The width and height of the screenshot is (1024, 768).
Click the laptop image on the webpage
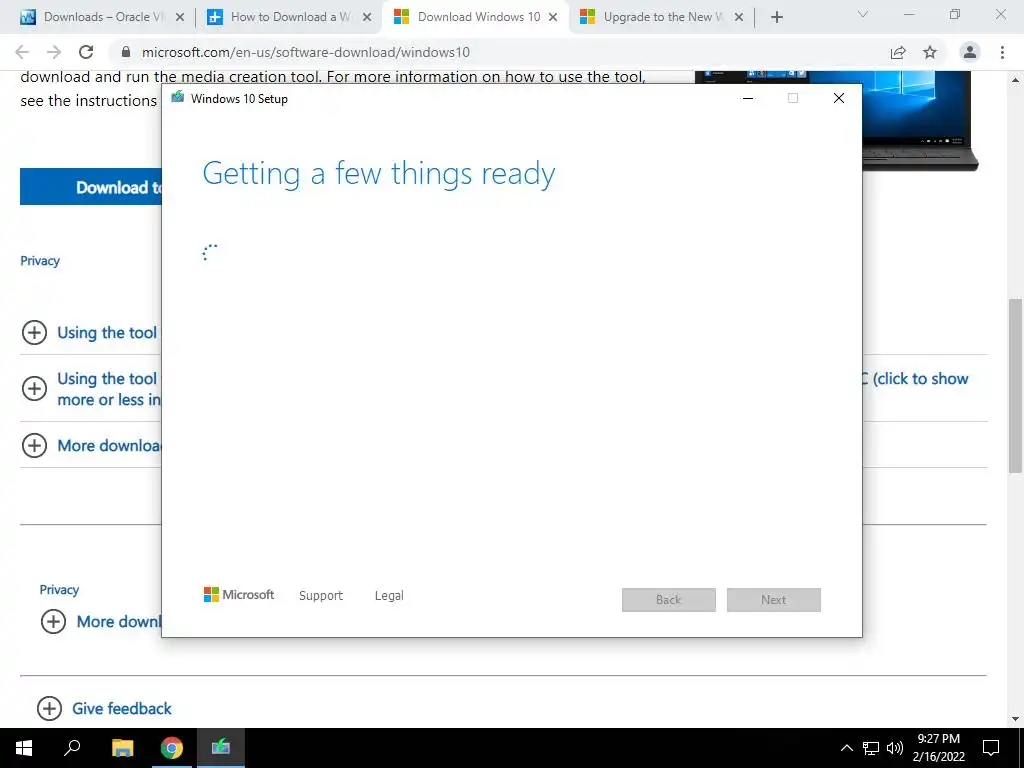(x=921, y=120)
